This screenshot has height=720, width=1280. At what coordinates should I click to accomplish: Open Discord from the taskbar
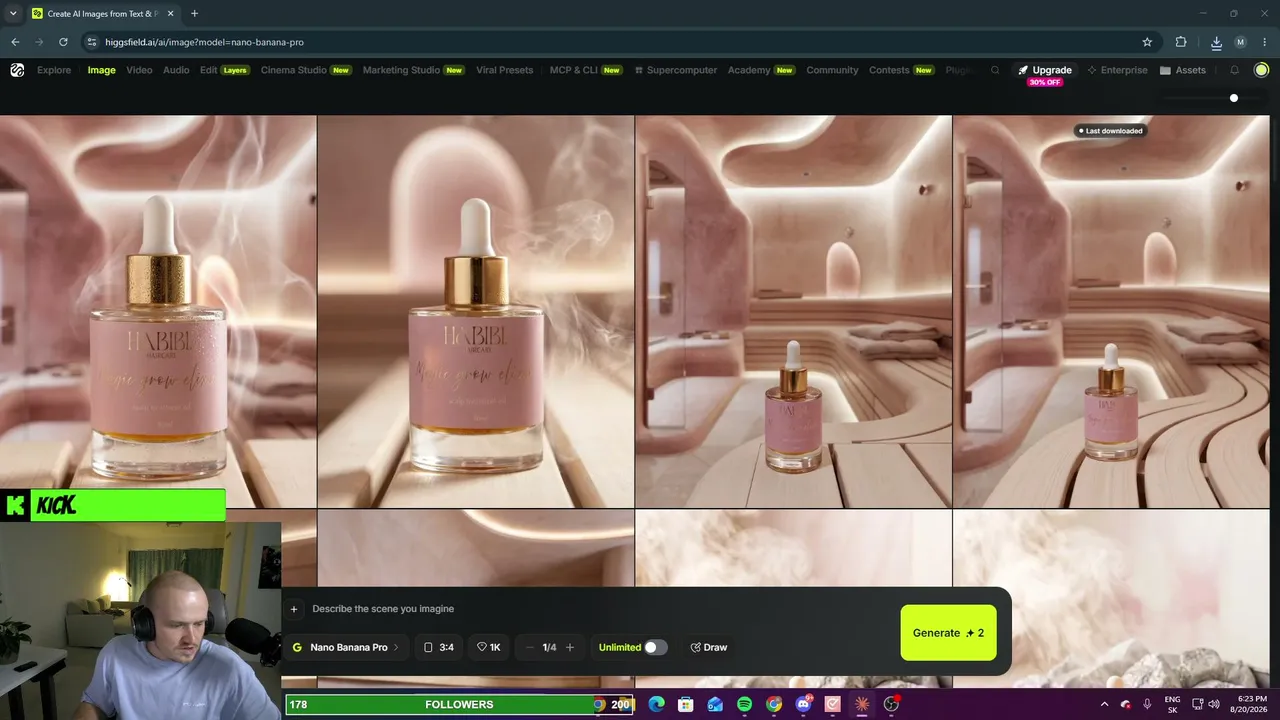pos(803,704)
